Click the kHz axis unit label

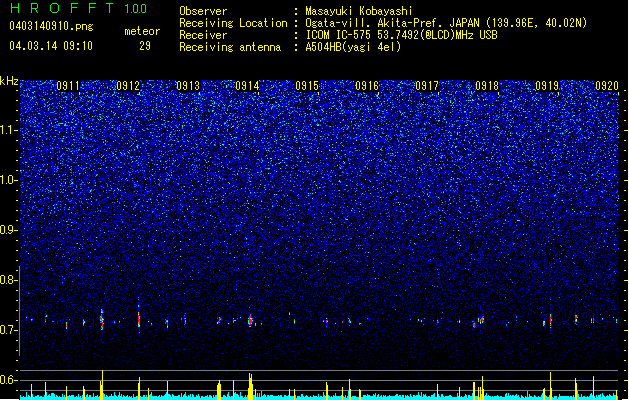coord(9,81)
